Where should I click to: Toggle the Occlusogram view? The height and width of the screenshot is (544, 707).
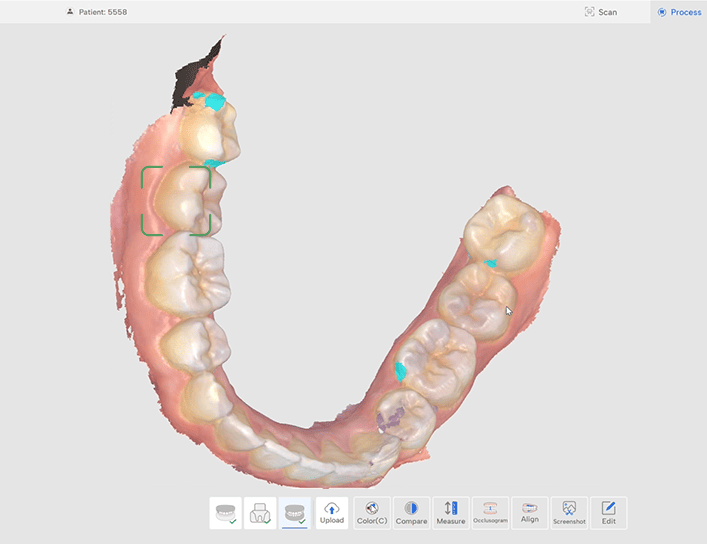[x=490, y=512]
